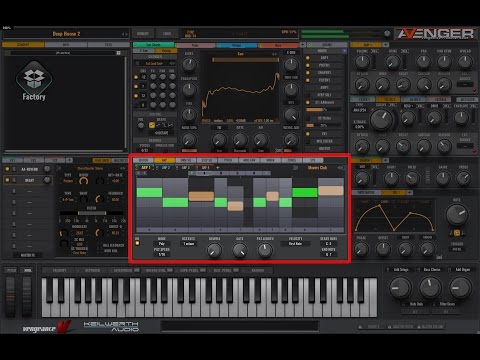Click the amp Spread knob

465,61
